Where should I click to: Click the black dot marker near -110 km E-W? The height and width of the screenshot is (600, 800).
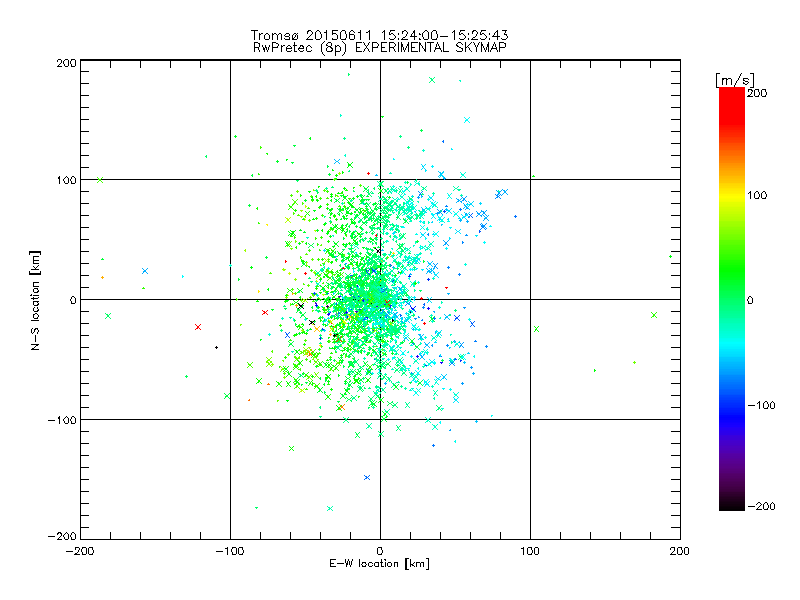point(216,347)
